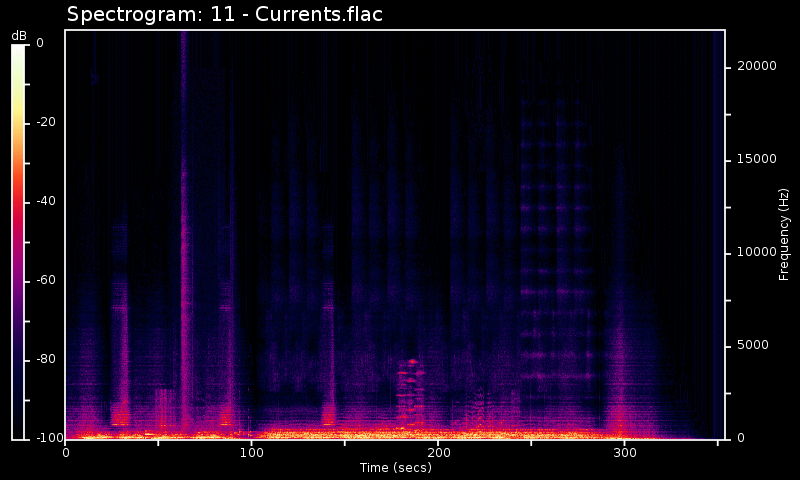Click the 300 seconds time axis marker
Screen dimensions: 800x480
[x=624, y=453]
